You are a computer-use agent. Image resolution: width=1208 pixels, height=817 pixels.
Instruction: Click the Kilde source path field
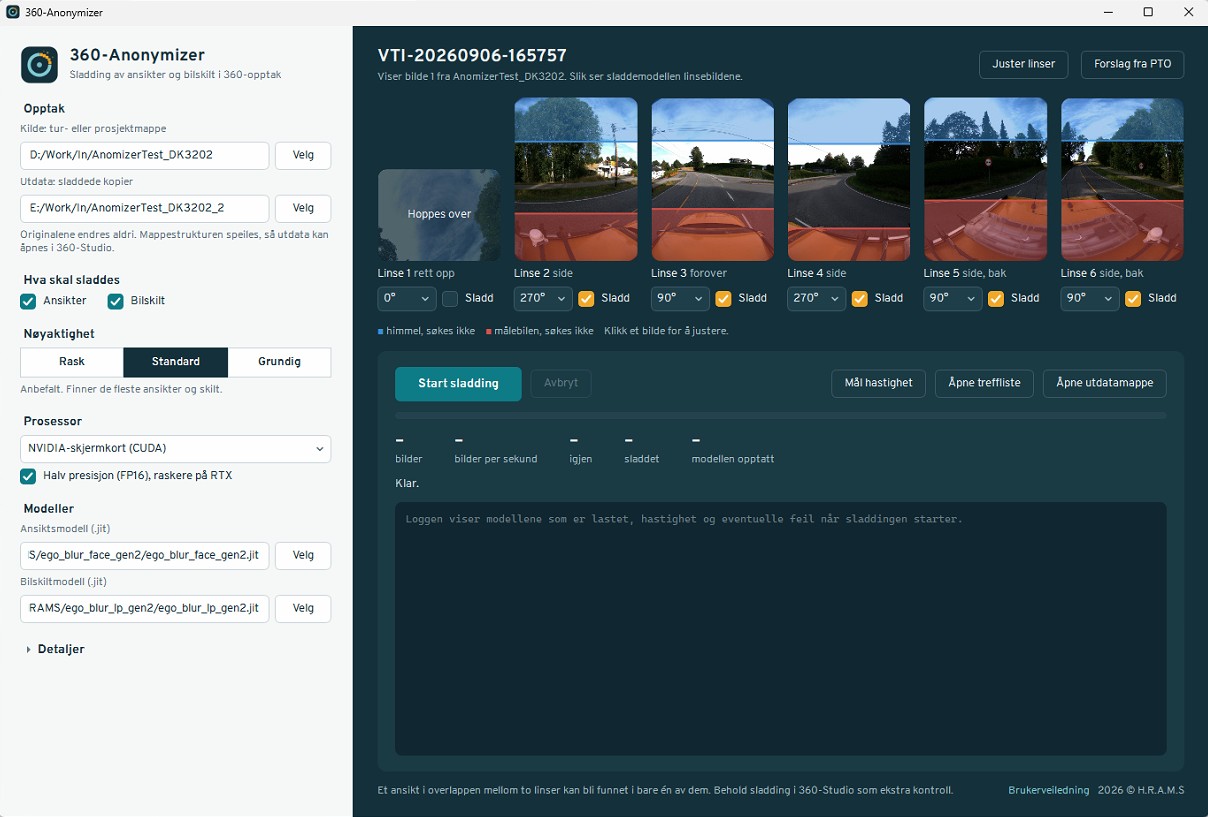click(x=145, y=156)
